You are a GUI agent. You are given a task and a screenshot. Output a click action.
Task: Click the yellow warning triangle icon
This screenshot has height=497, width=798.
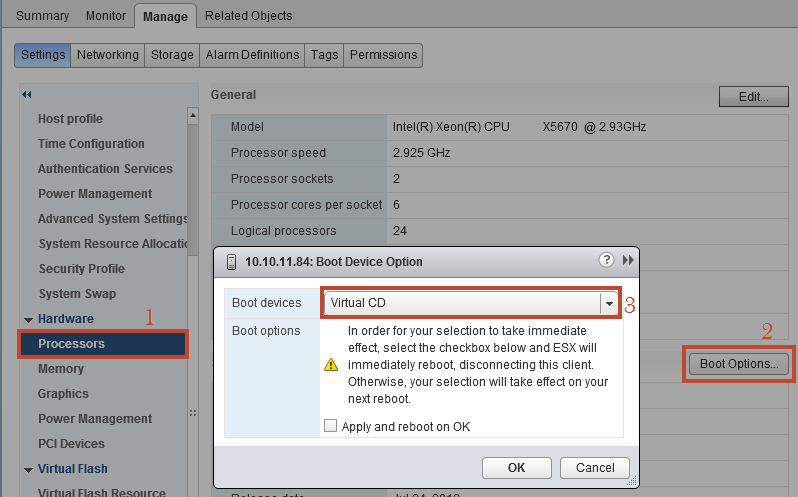331,365
